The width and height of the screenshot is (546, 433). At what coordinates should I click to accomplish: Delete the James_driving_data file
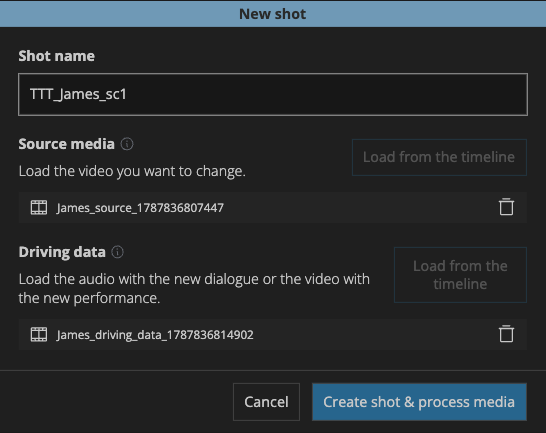coord(506,334)
